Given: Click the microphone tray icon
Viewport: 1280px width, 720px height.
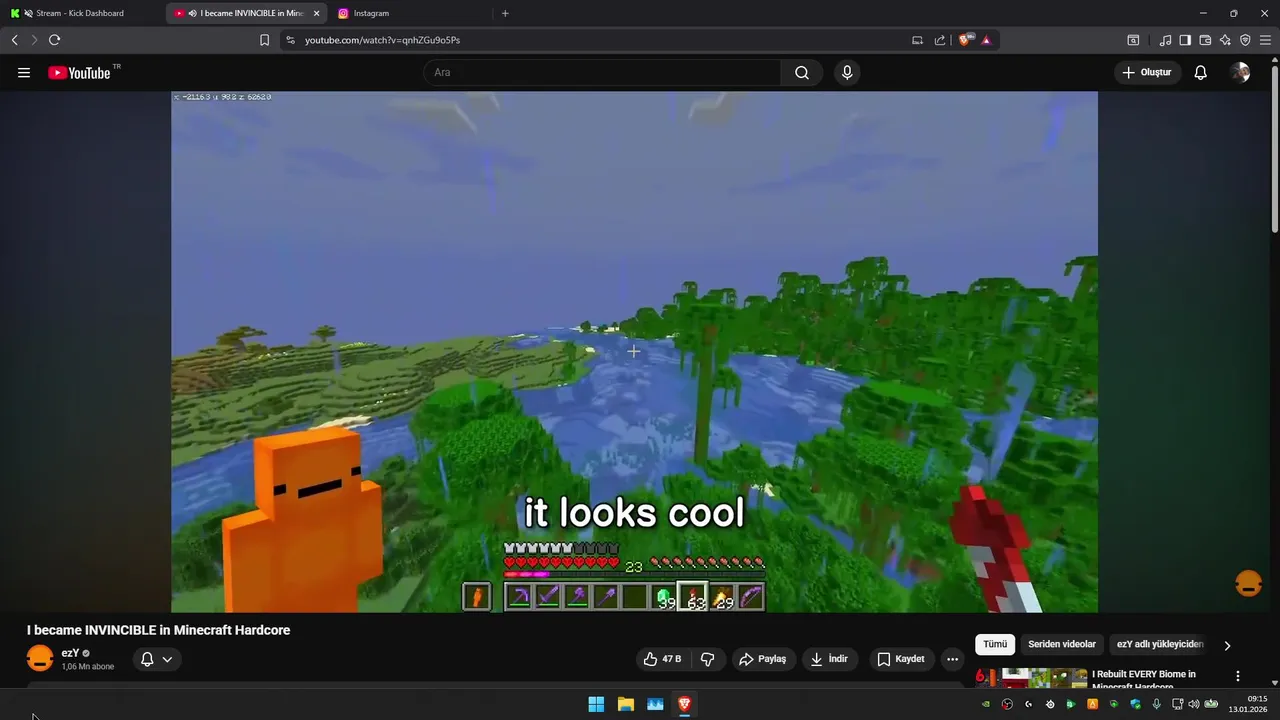Looking at the screenshot, I should pos(1157,704).
